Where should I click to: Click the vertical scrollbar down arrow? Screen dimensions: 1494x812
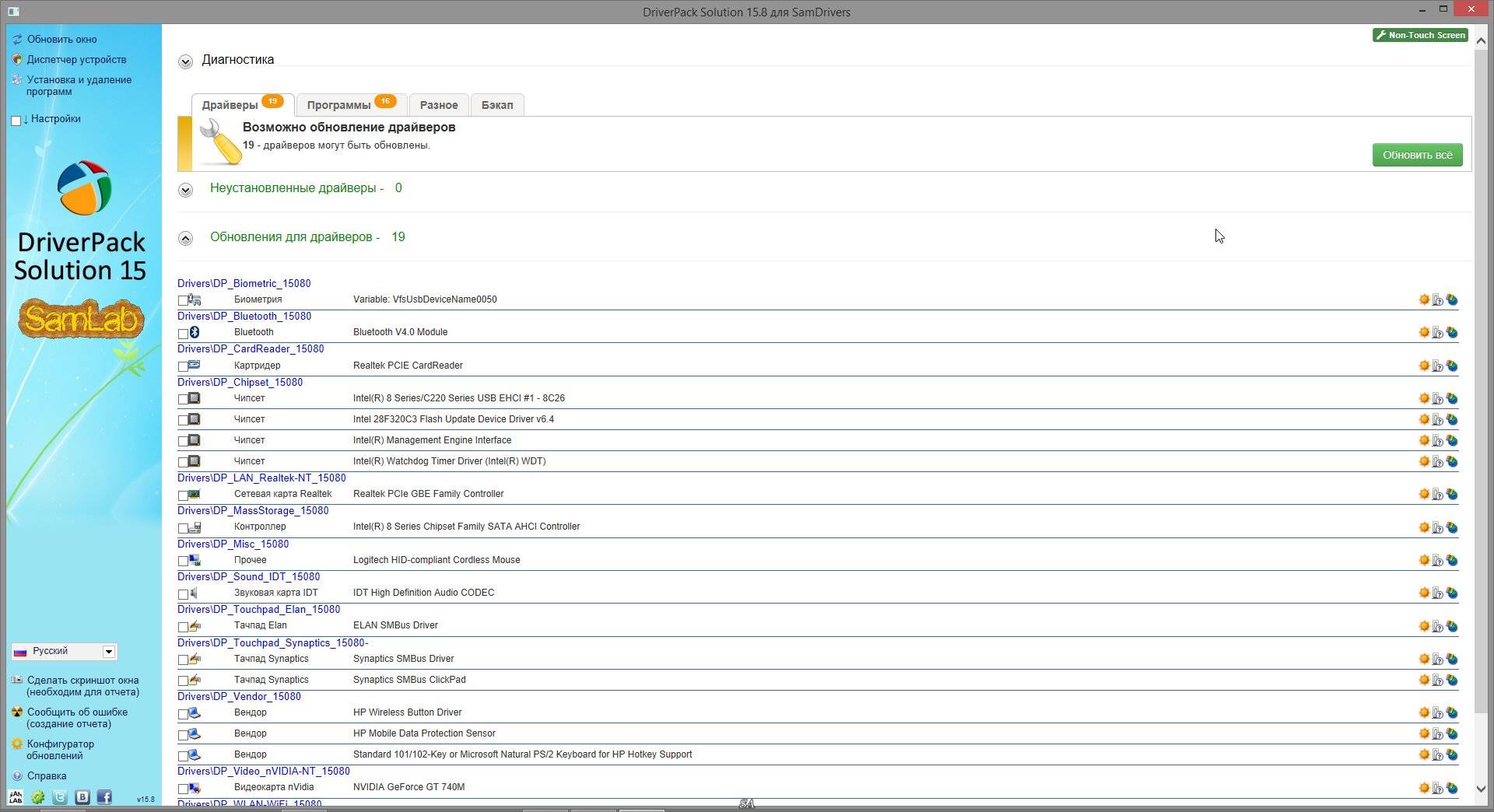[1480, 789]
